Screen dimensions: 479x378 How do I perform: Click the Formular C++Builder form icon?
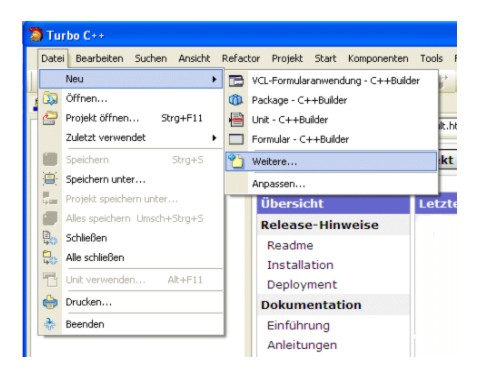(x=236, y=139)
